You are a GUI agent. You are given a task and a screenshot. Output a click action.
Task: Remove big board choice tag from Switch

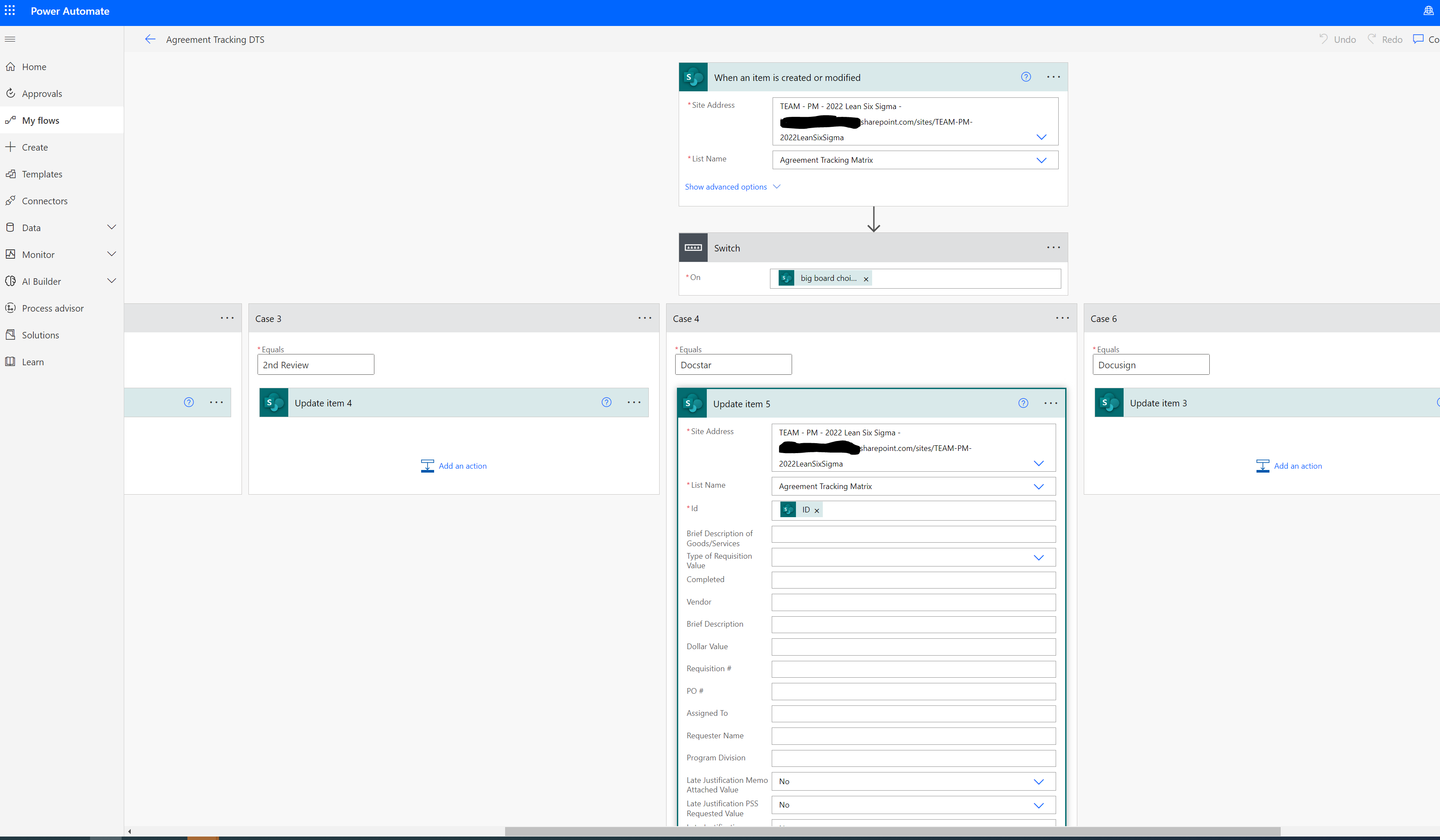[x=866, y=278]
